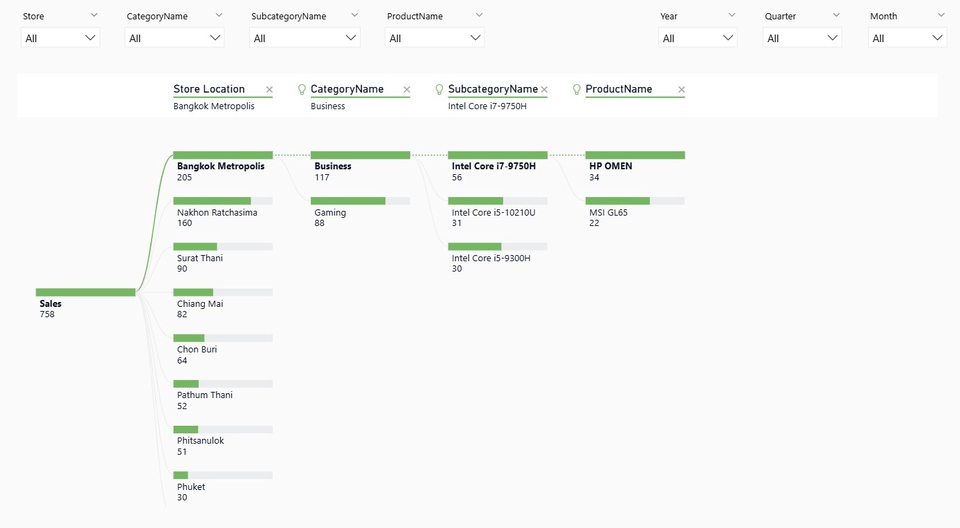
Task: Click lightbulb icon beside CategoryName header
Action: point(302,89)
